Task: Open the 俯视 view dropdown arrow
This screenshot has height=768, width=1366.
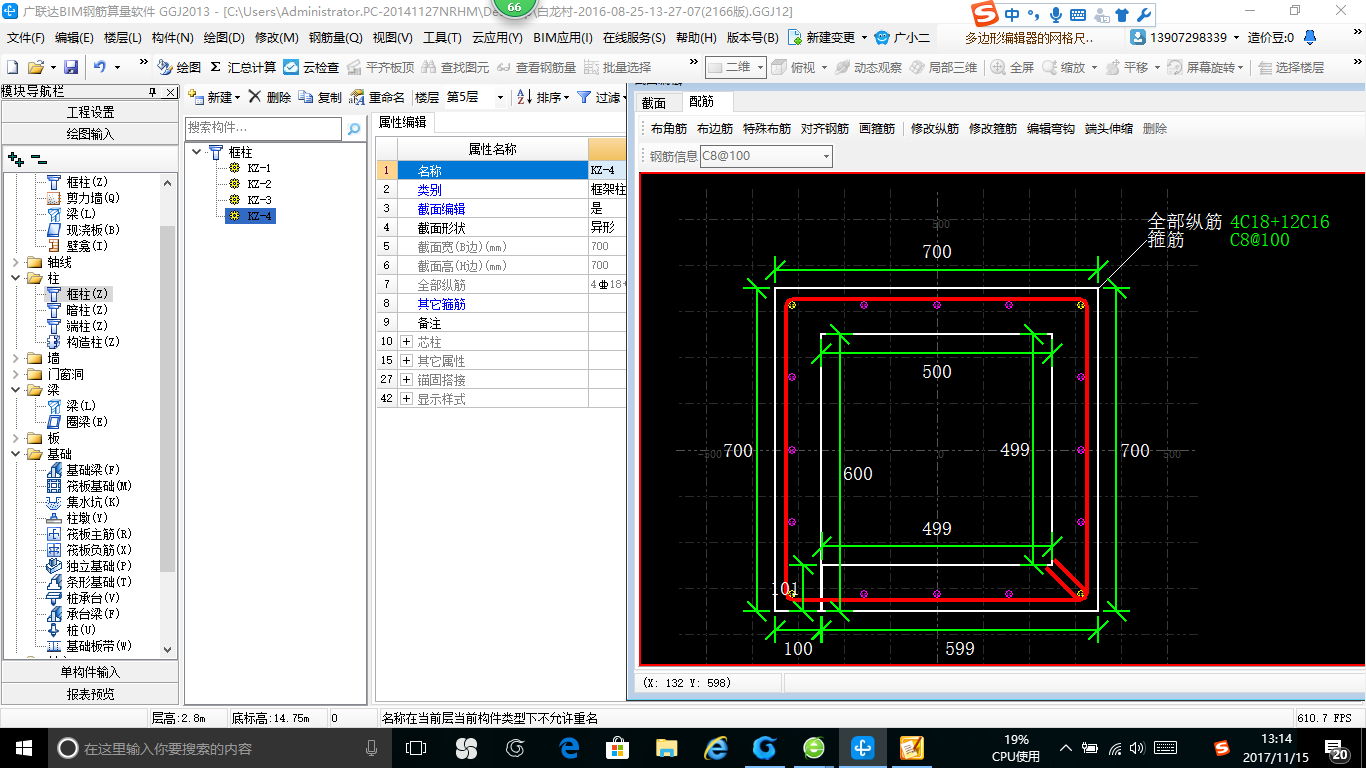Action: click(x=823, y=67)
